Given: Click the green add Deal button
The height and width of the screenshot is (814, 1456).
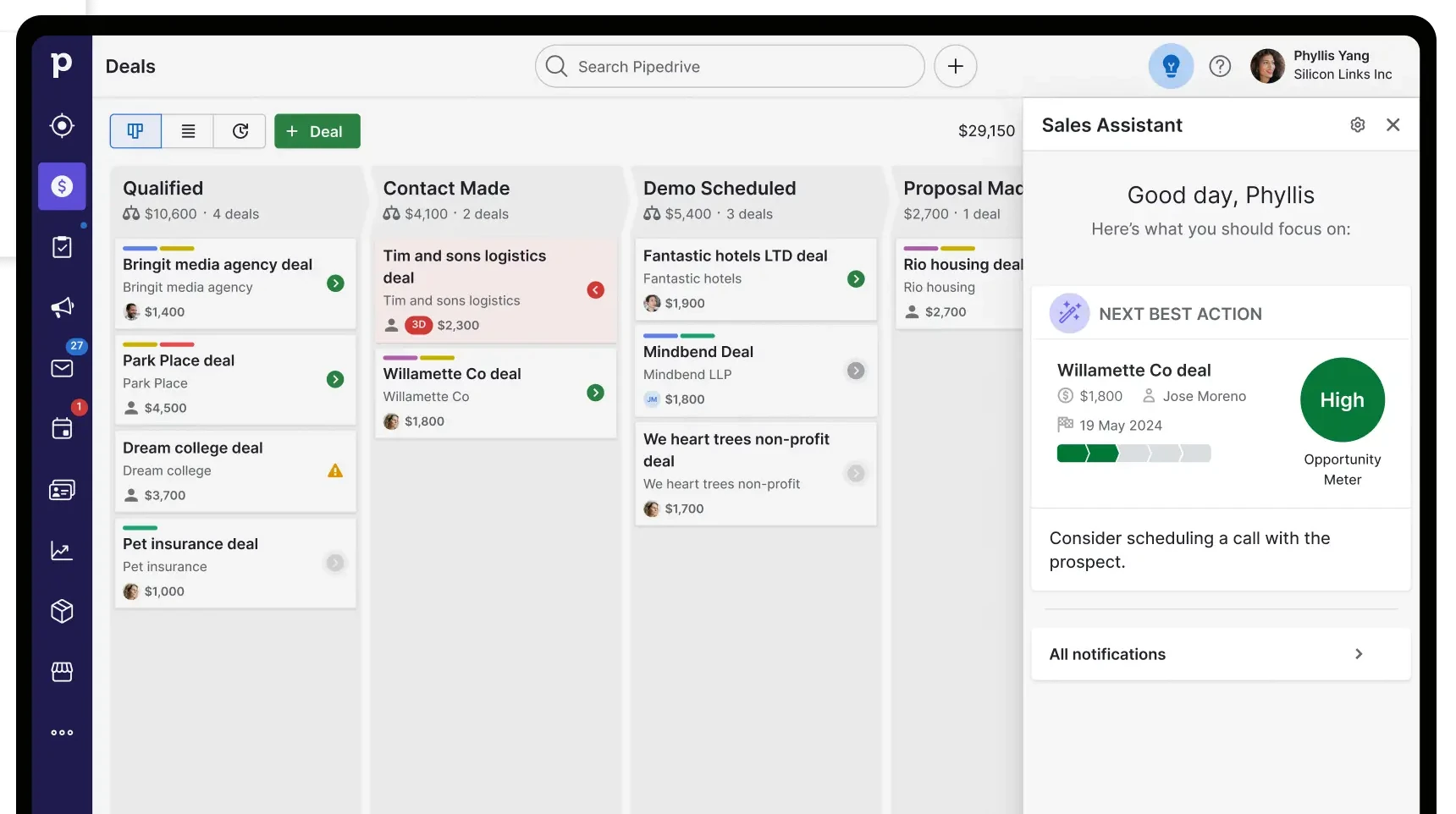Looking at the screenshot, I should 317,131.
